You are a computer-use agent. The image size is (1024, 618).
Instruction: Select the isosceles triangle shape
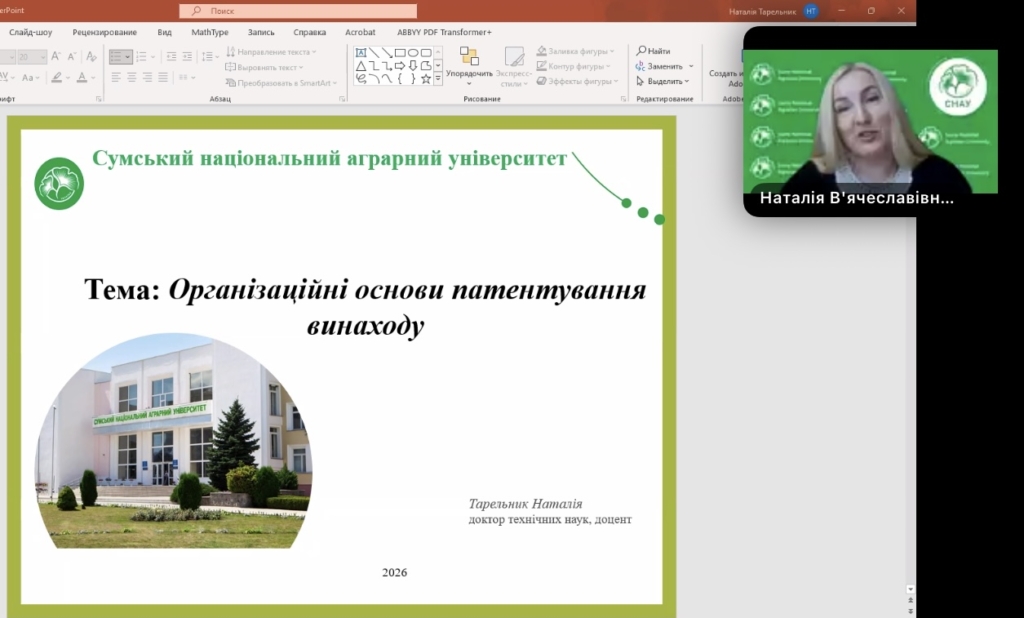pyautogui.click(x=361, y=65)
